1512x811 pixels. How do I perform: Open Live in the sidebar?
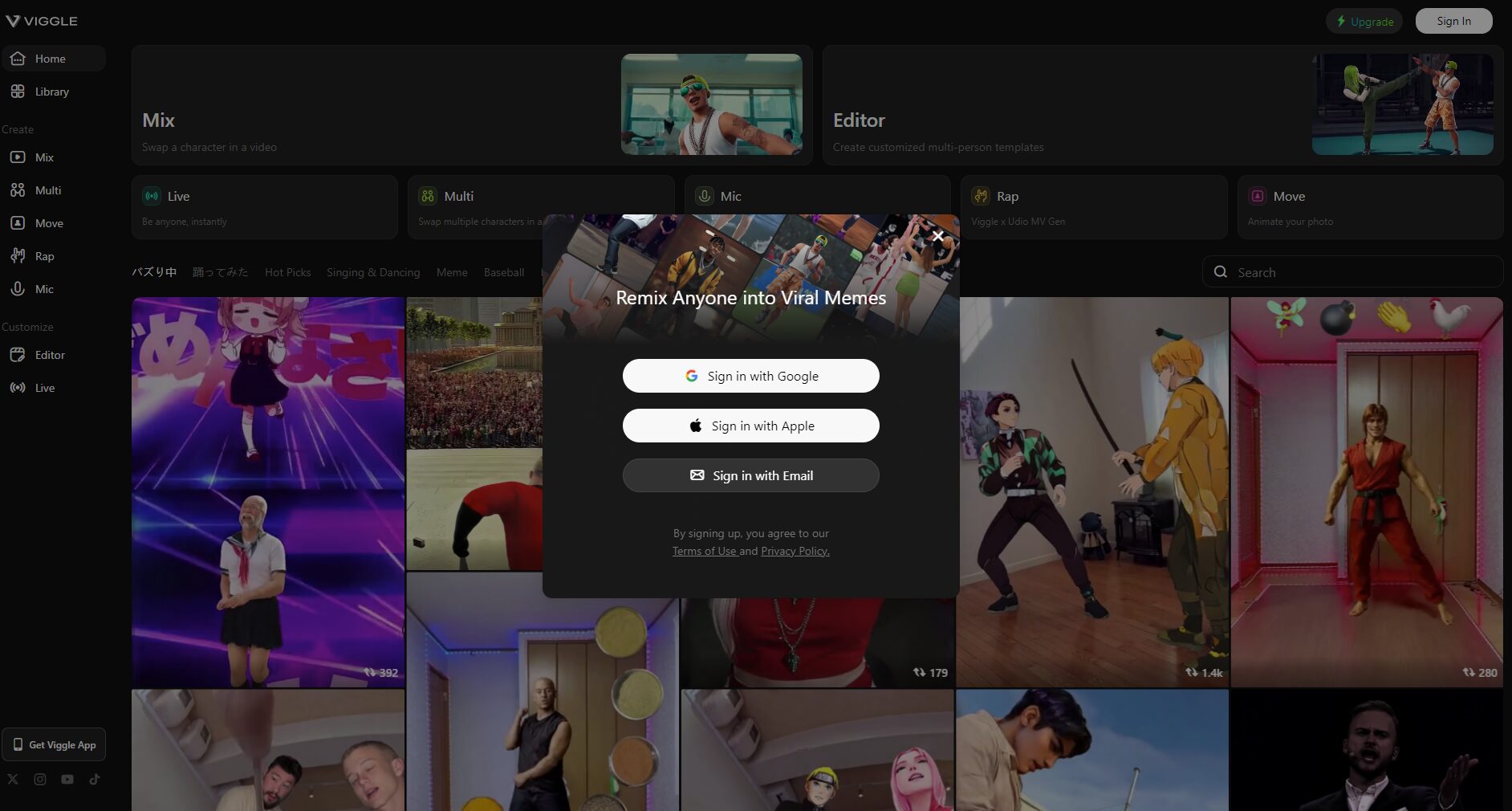(53, 388)
